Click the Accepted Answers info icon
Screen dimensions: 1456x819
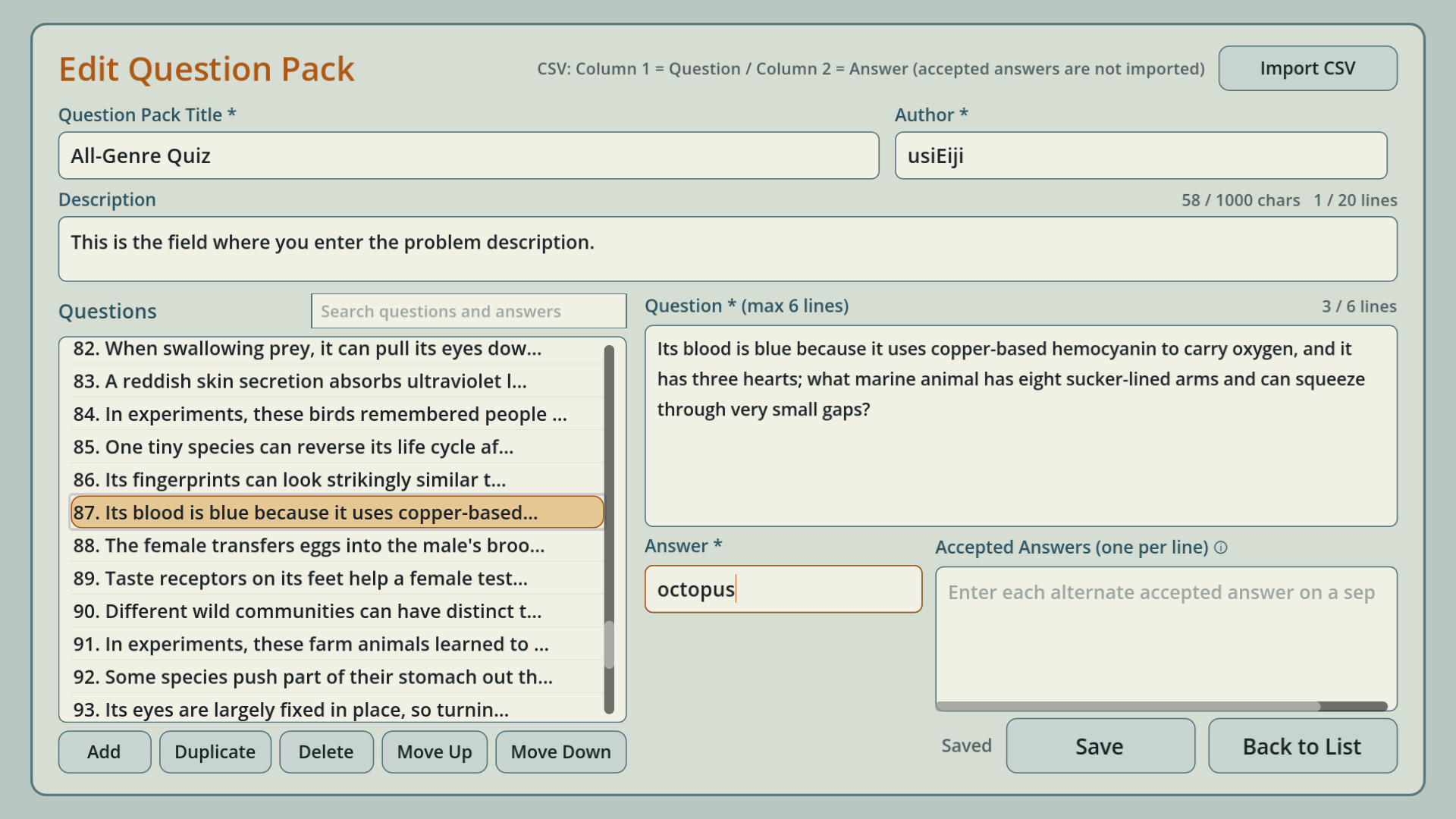point(1220,548)
